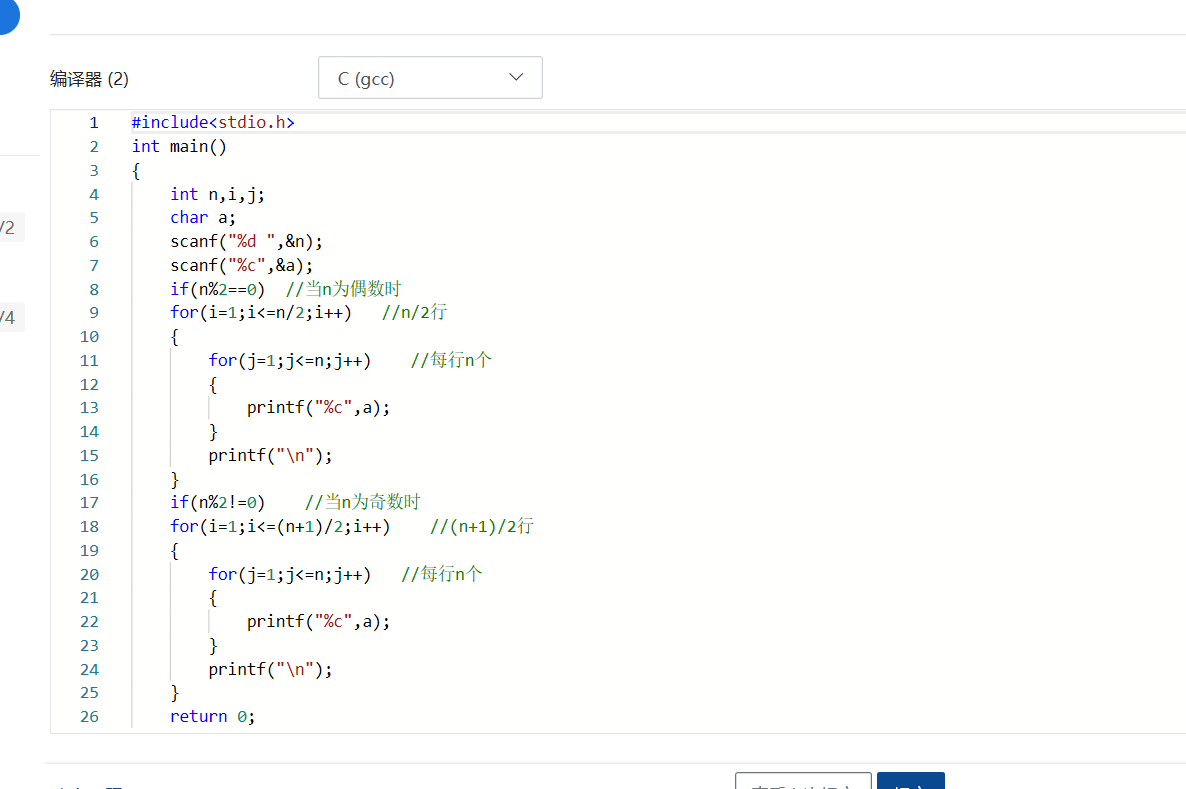Click line number 26 in the gutter

click(89, 716)
